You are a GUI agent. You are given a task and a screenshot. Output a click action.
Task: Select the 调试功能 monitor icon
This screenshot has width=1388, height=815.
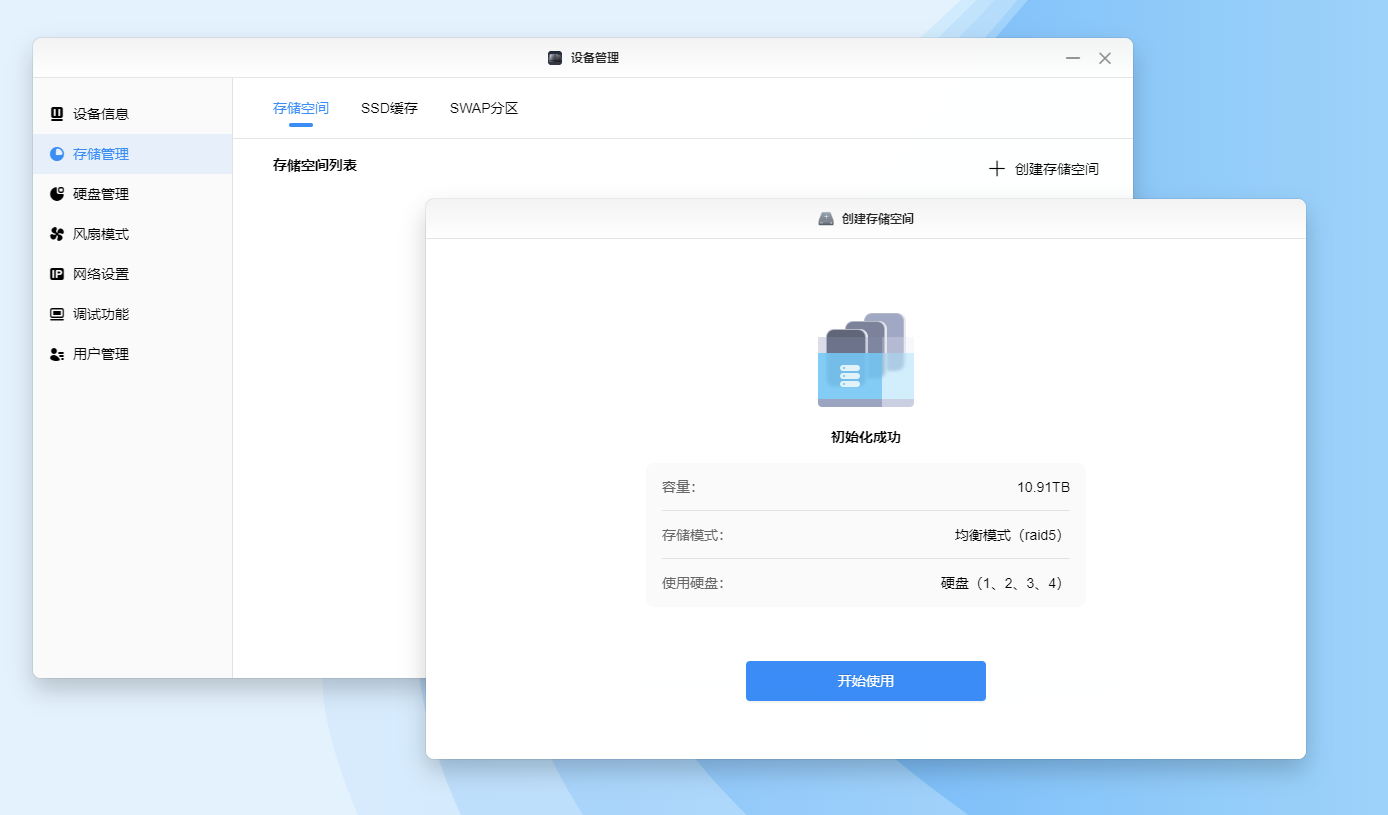(x=57, y=314)
